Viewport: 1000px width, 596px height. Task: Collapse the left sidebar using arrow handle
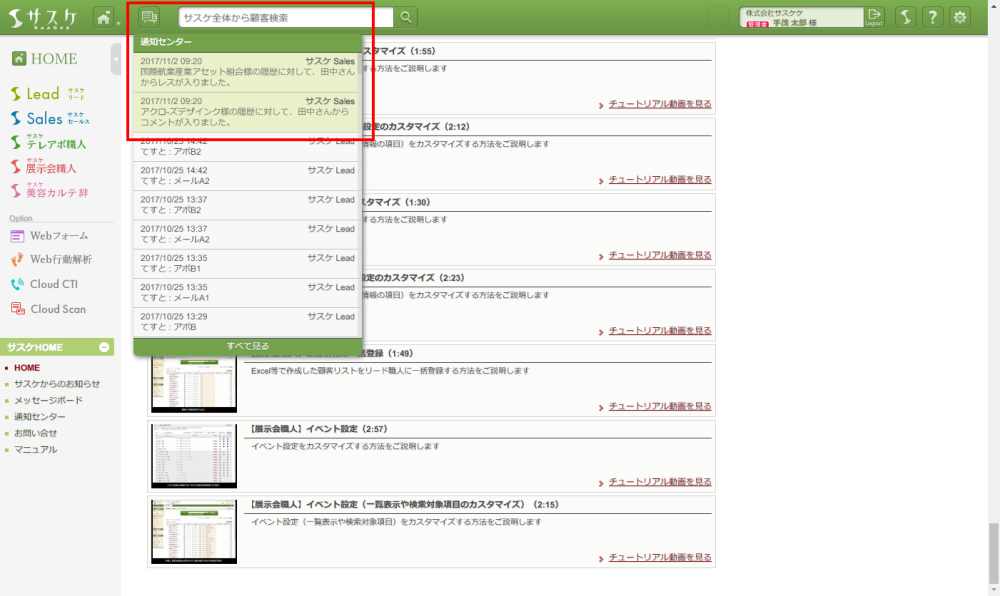click(x=116, y=60)
